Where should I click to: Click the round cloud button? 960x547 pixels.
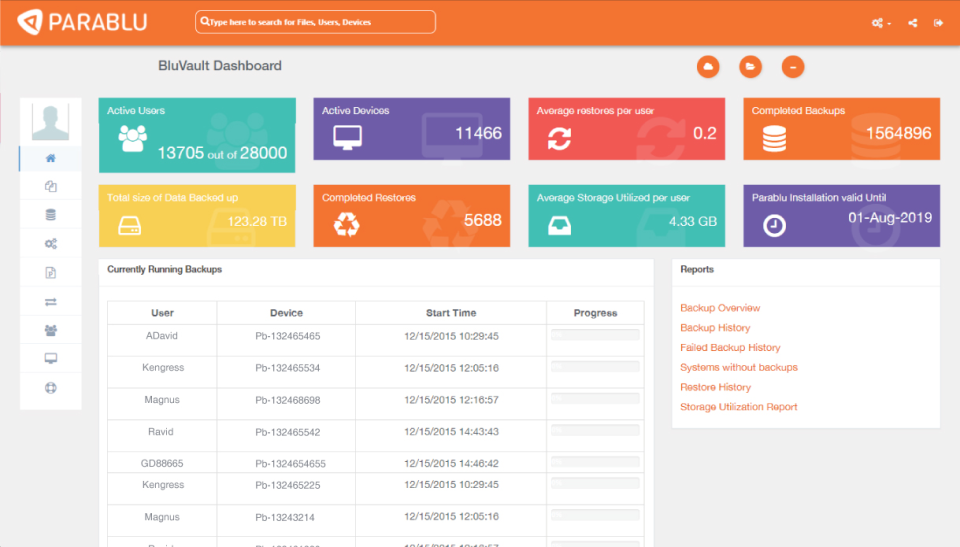(708, 67)
